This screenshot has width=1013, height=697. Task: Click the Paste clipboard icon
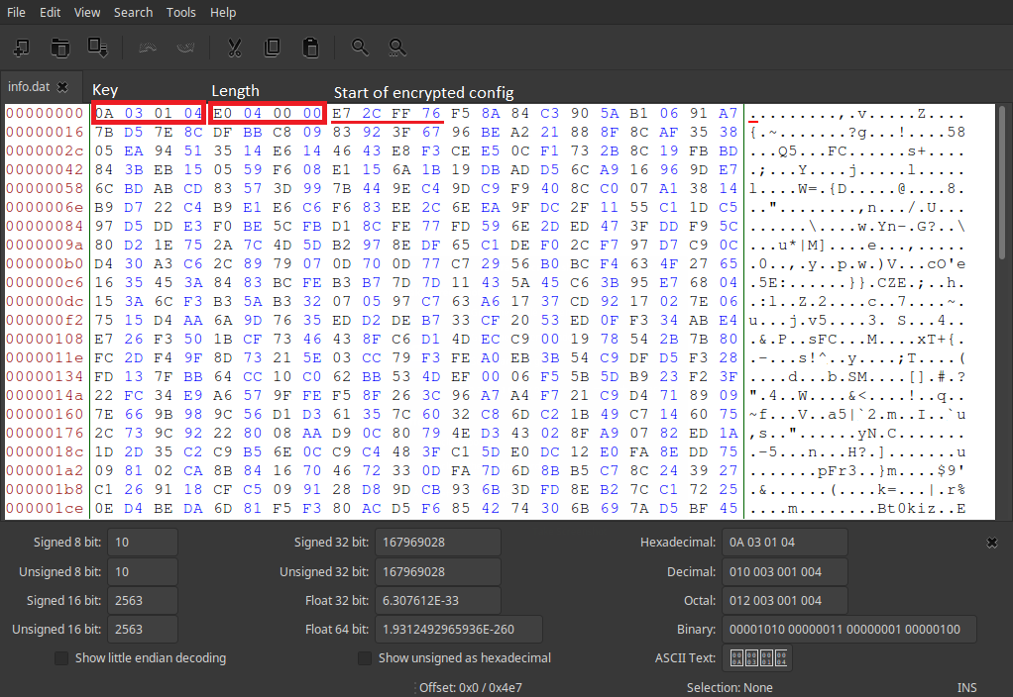pos(310,47)
